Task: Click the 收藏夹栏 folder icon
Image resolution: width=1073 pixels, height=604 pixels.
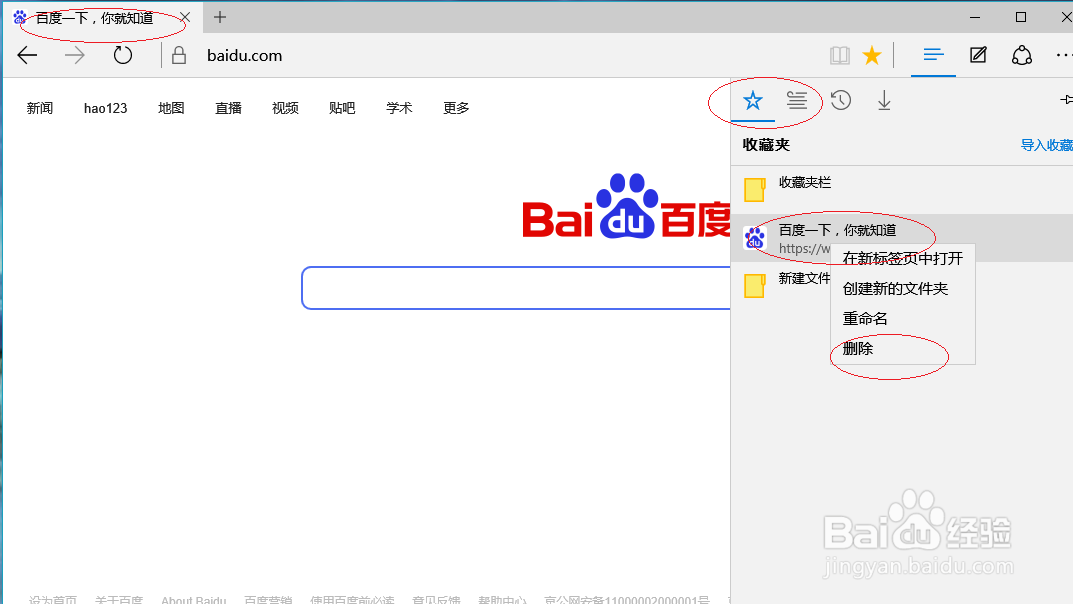Action: pos(755,190)
